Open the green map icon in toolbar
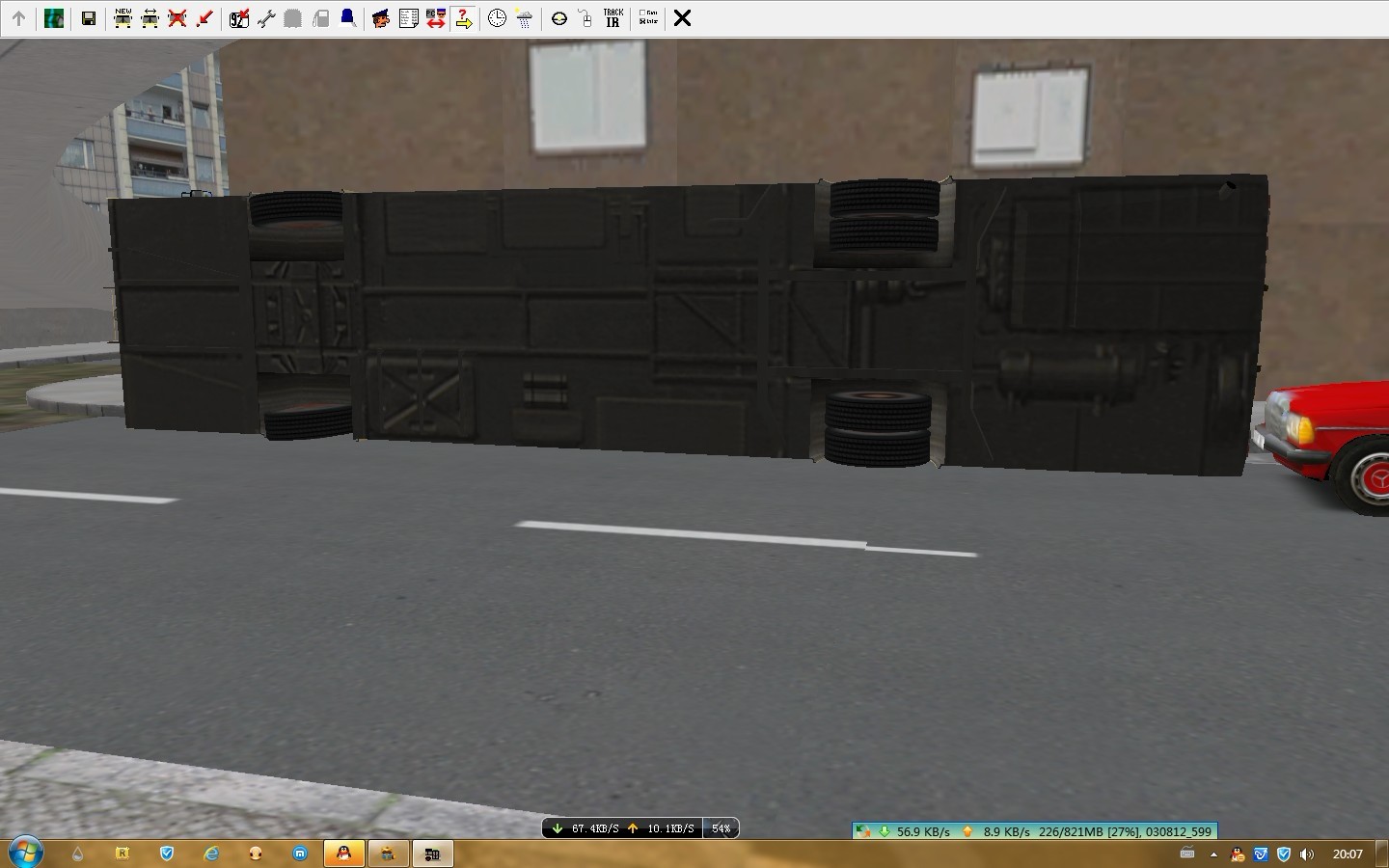The image size is (1389, 868). click(54, 18)
